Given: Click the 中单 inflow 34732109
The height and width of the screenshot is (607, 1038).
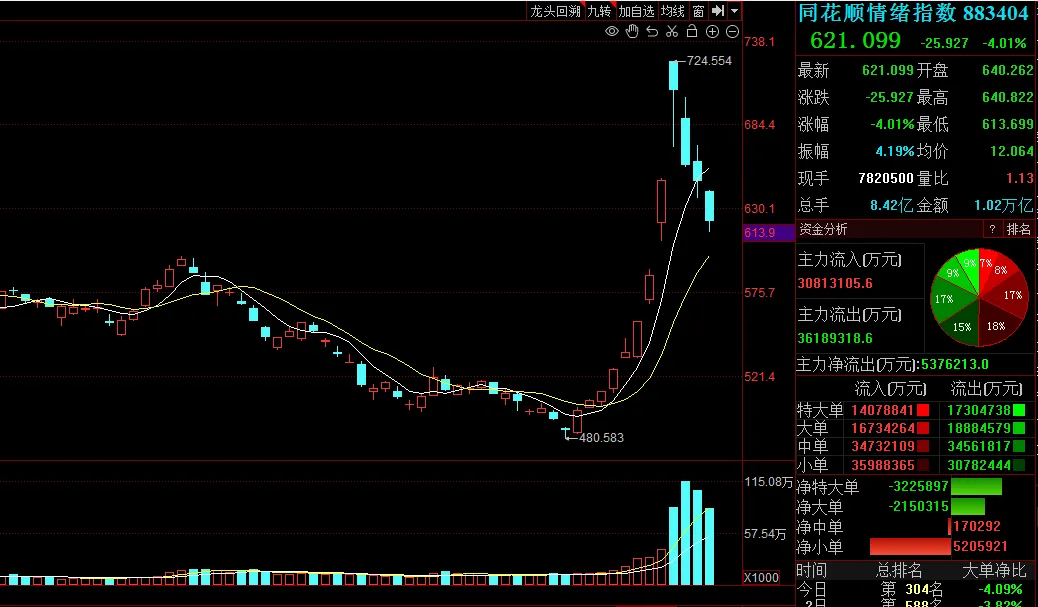Looking at the screenshot, I should [x=883, y=447].
